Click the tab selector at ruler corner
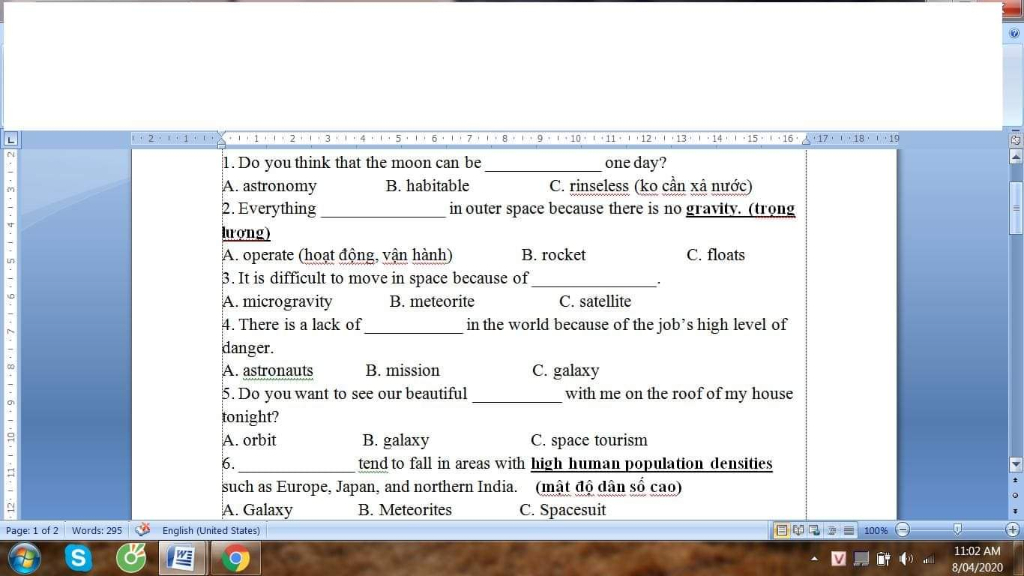This screenshot has height=576, width=1024. pyautogui.click(x=11, y=139)
